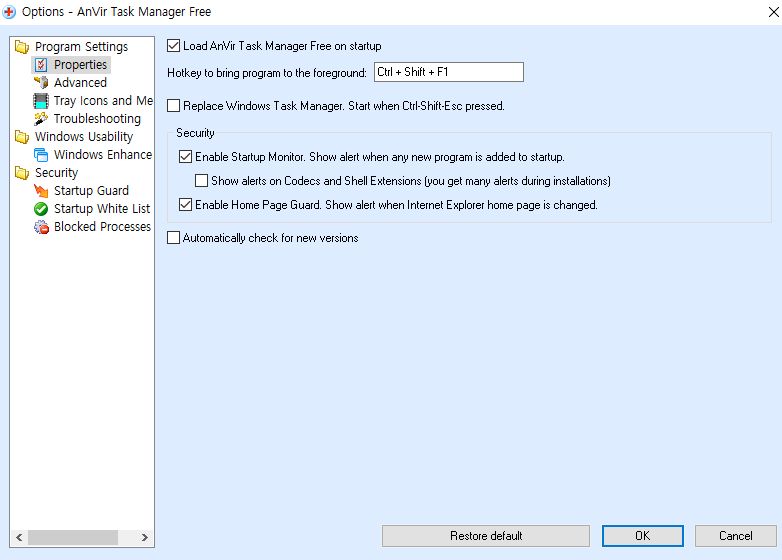
Task: Click the tree's left scroll arrow
Action: pyautogui.click(x=19, y=538)
